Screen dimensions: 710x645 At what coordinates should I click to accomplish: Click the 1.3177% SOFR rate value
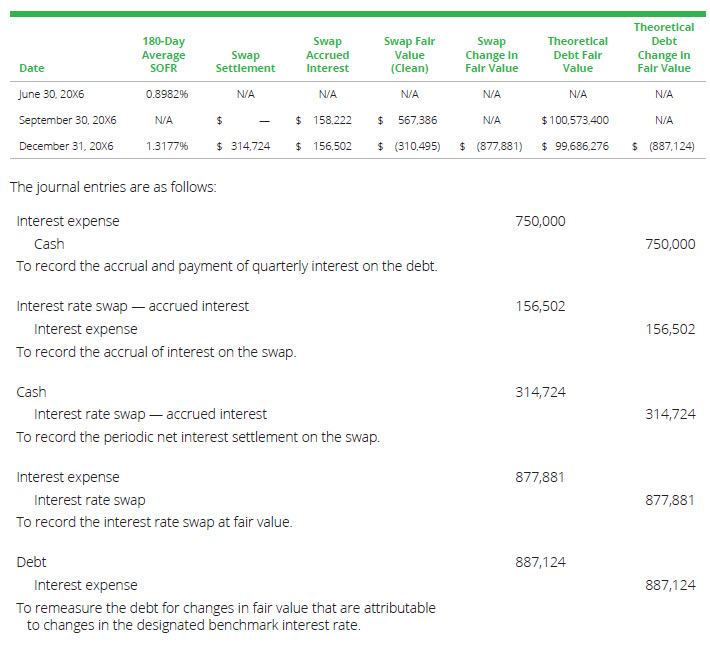tap(167, 146)
